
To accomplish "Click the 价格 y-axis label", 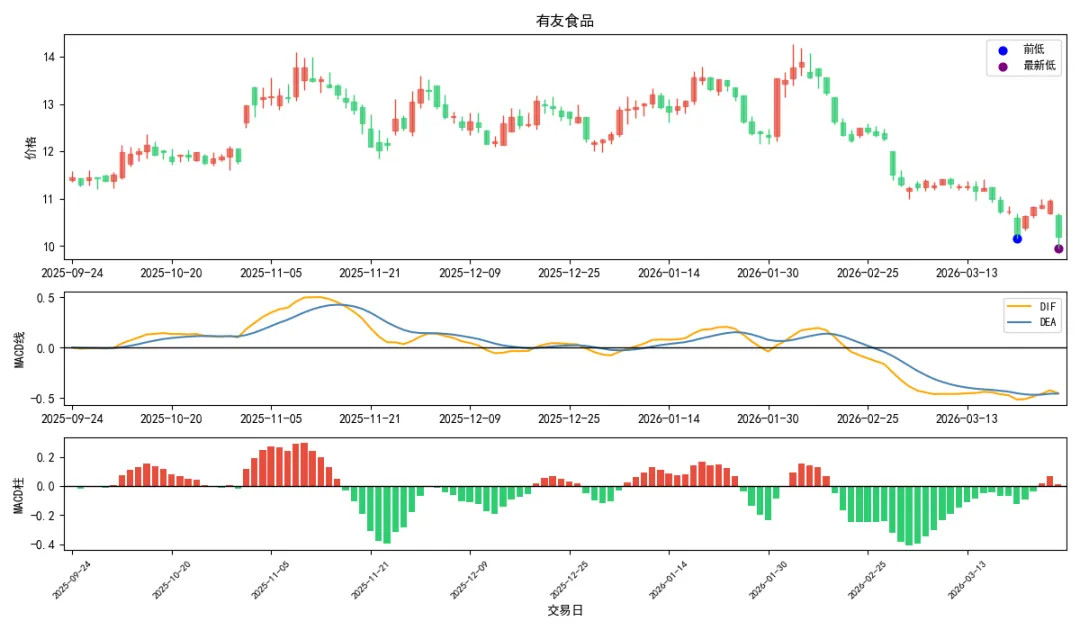I will [x=30, y=147].
